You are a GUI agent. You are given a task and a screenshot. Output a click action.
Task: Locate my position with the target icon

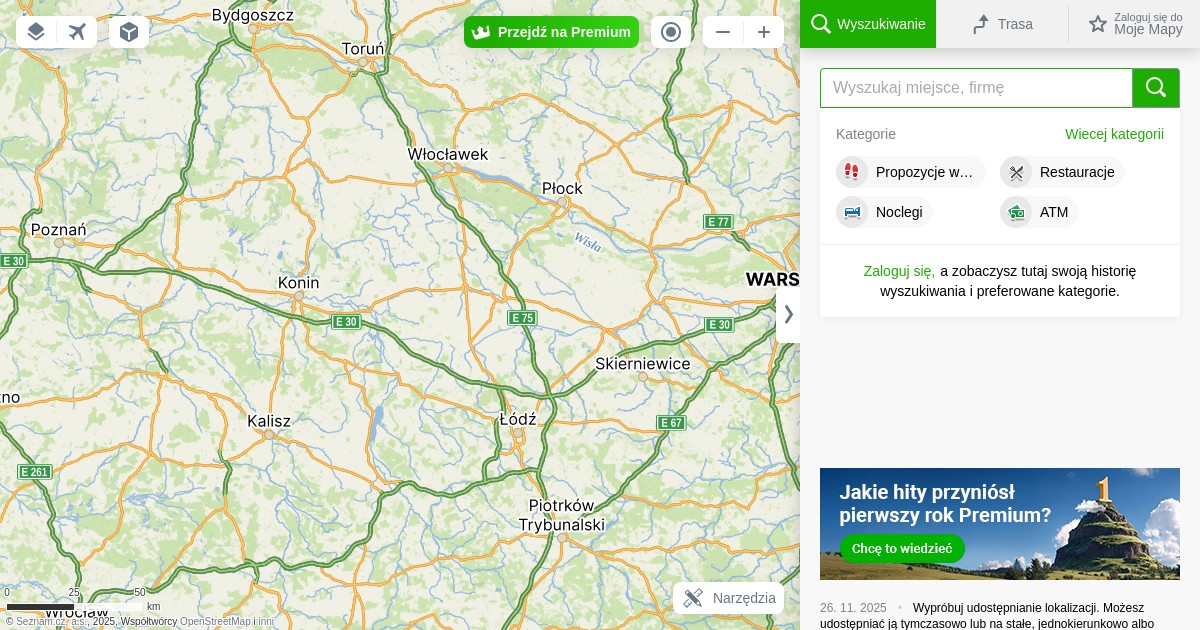coord(671,32)
